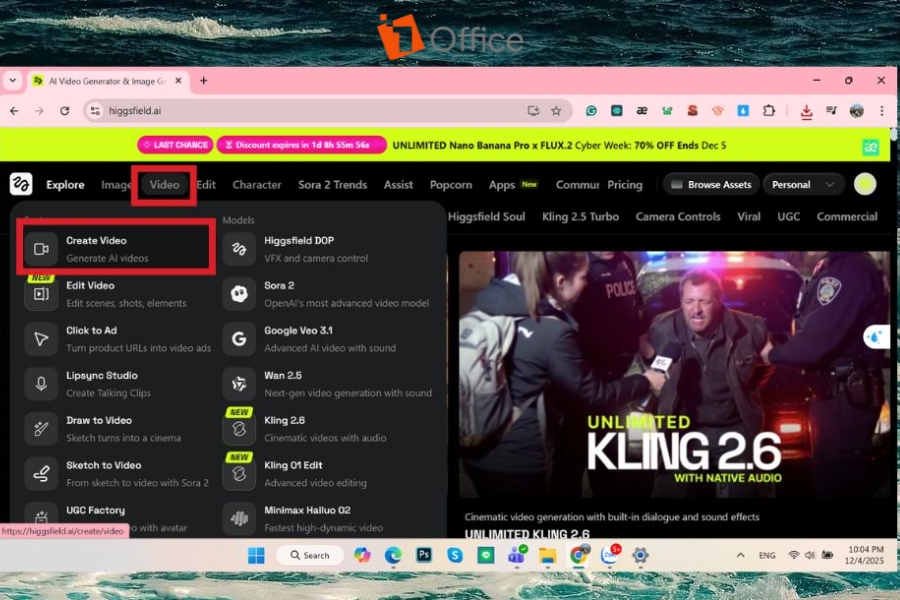
Task: Select the Wan 2.5 model icon
Action: click(x=239, y=384)
